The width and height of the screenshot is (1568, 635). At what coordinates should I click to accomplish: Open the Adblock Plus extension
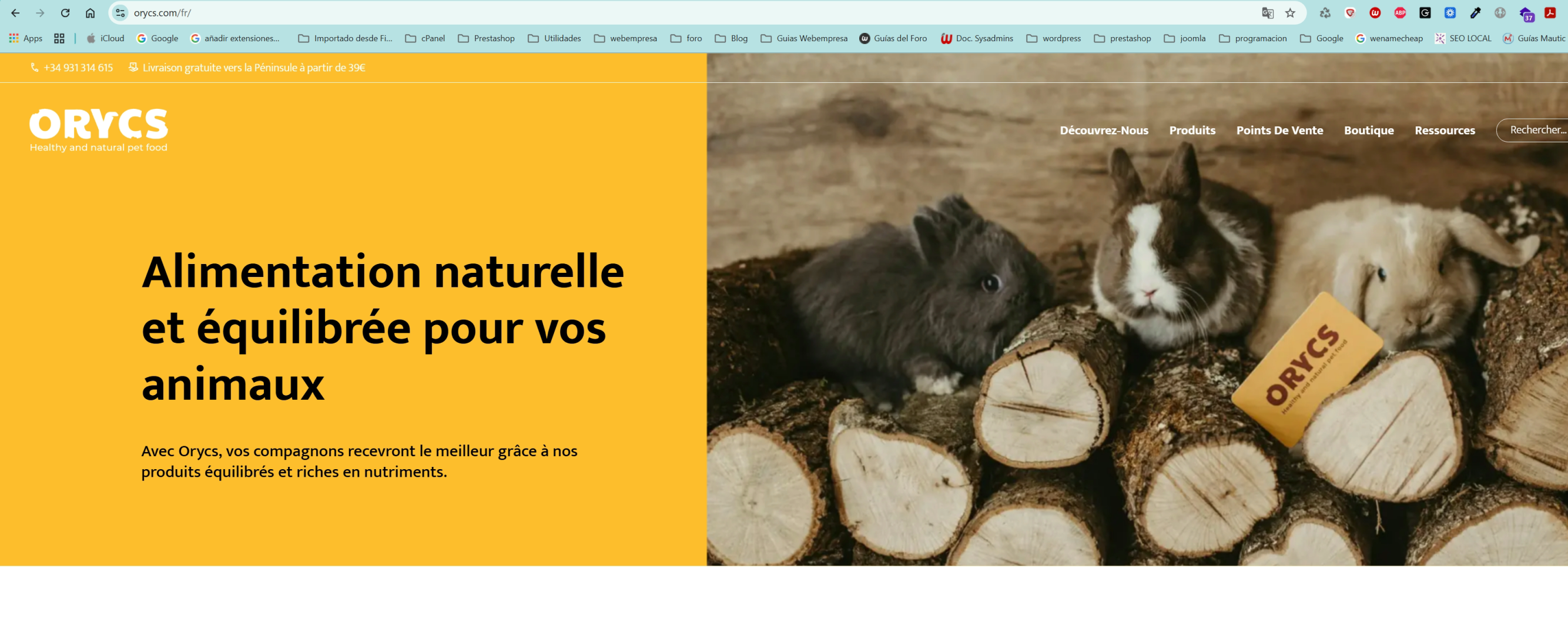click(x=1400, y=13)
